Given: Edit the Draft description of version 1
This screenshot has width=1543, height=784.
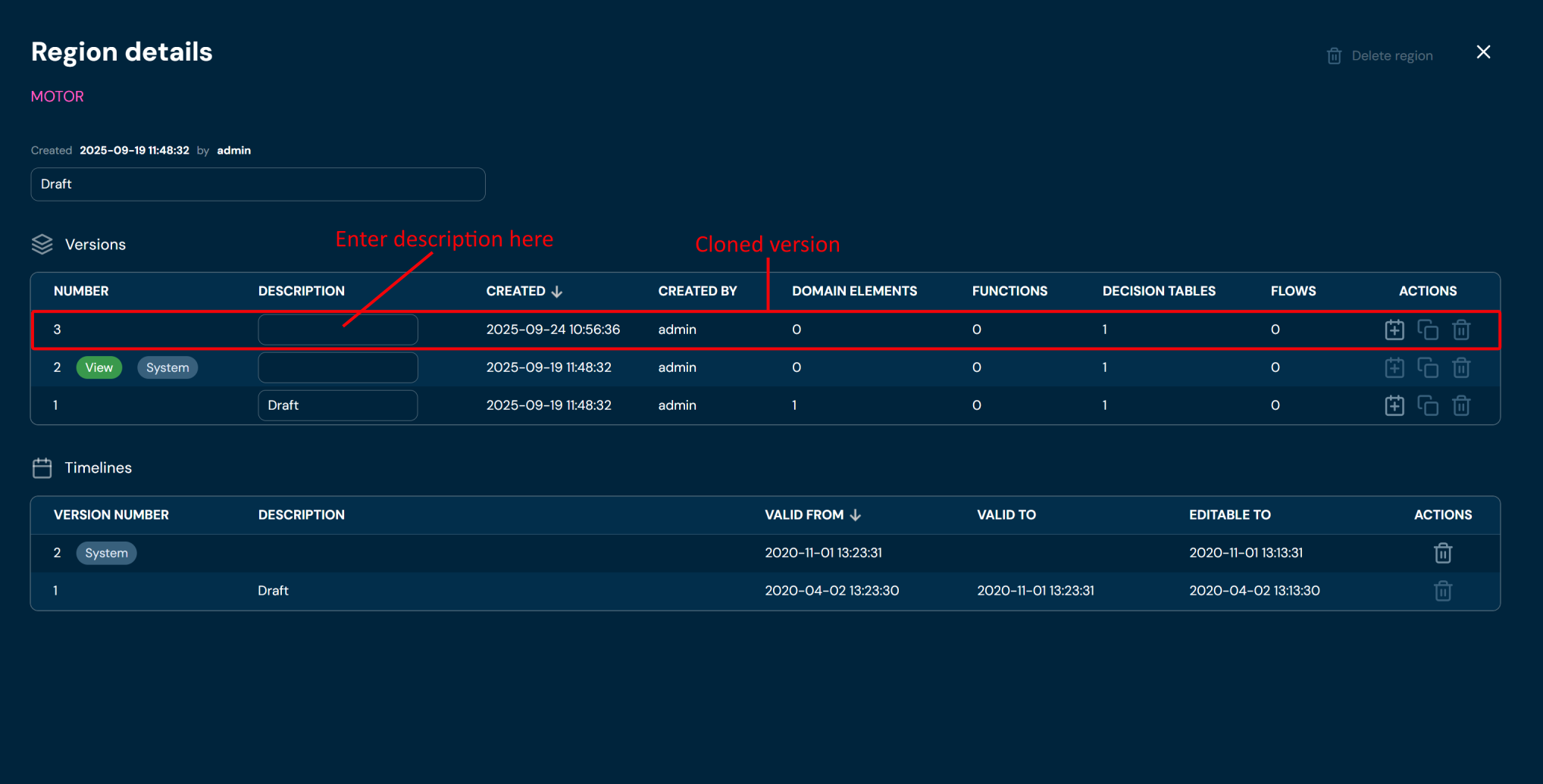Looking at the screenshot, I should [337, 405].
